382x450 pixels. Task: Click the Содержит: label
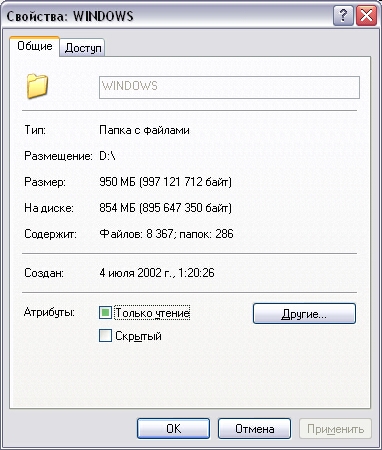(50, 234)
